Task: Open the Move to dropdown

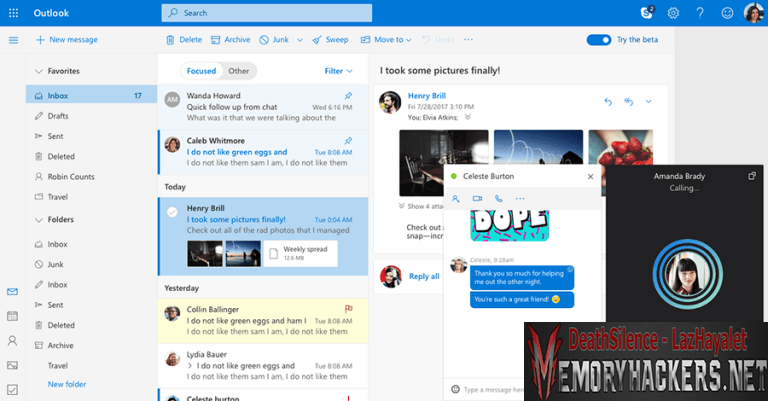Action: 386,40
